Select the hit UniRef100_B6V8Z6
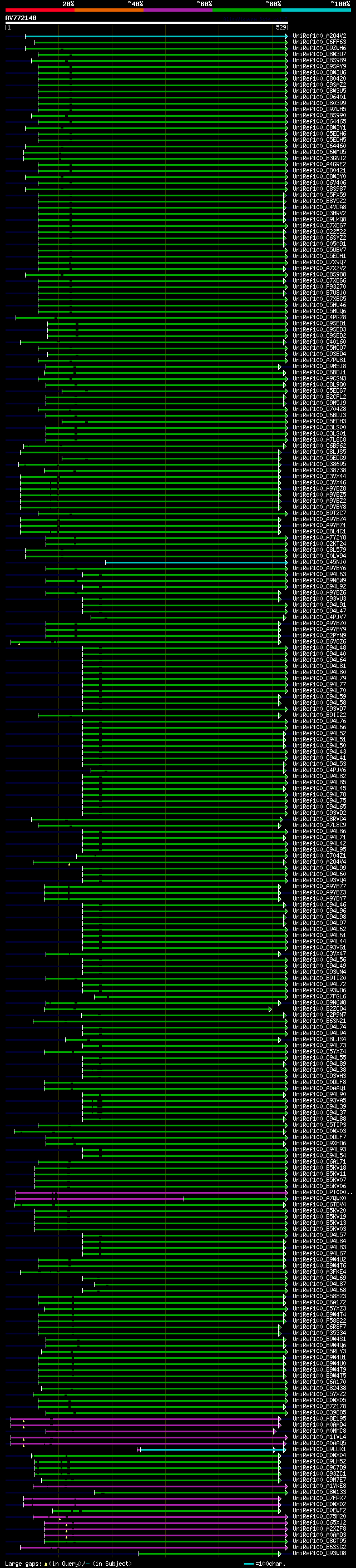The image size is (356, 1568). tap(319, 642)
